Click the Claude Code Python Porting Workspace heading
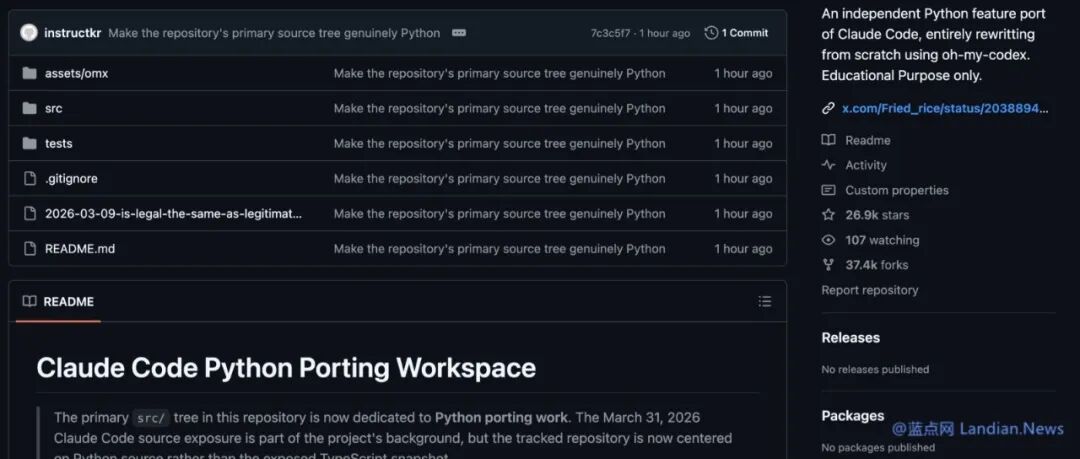The height and width of the screenshot is (459, 1080). [286, 368]
